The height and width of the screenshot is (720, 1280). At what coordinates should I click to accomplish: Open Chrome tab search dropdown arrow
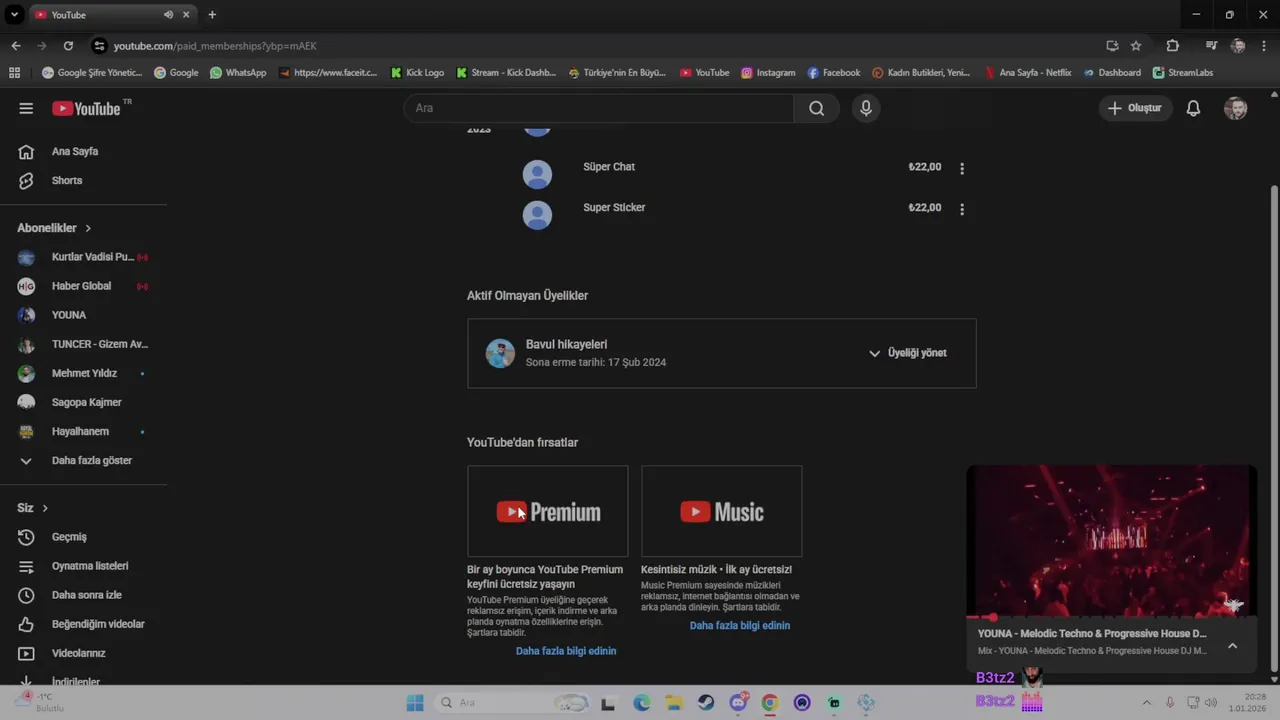[14, 15]
